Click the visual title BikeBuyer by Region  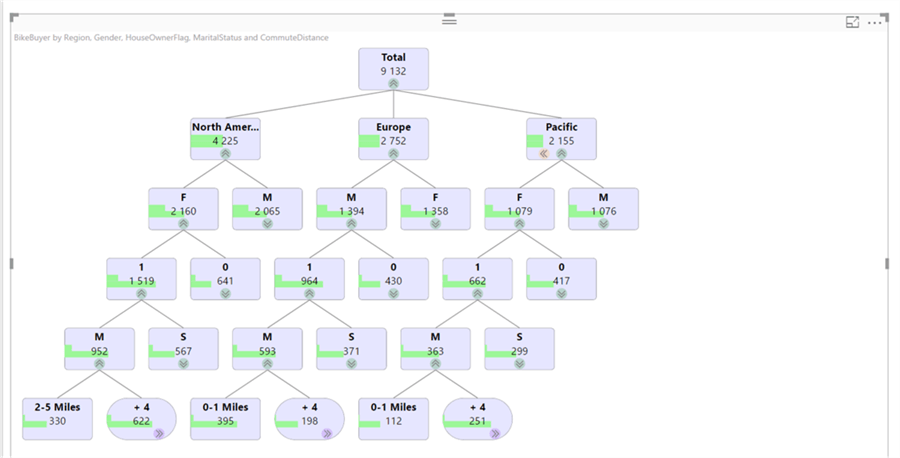tap(171, 38)
